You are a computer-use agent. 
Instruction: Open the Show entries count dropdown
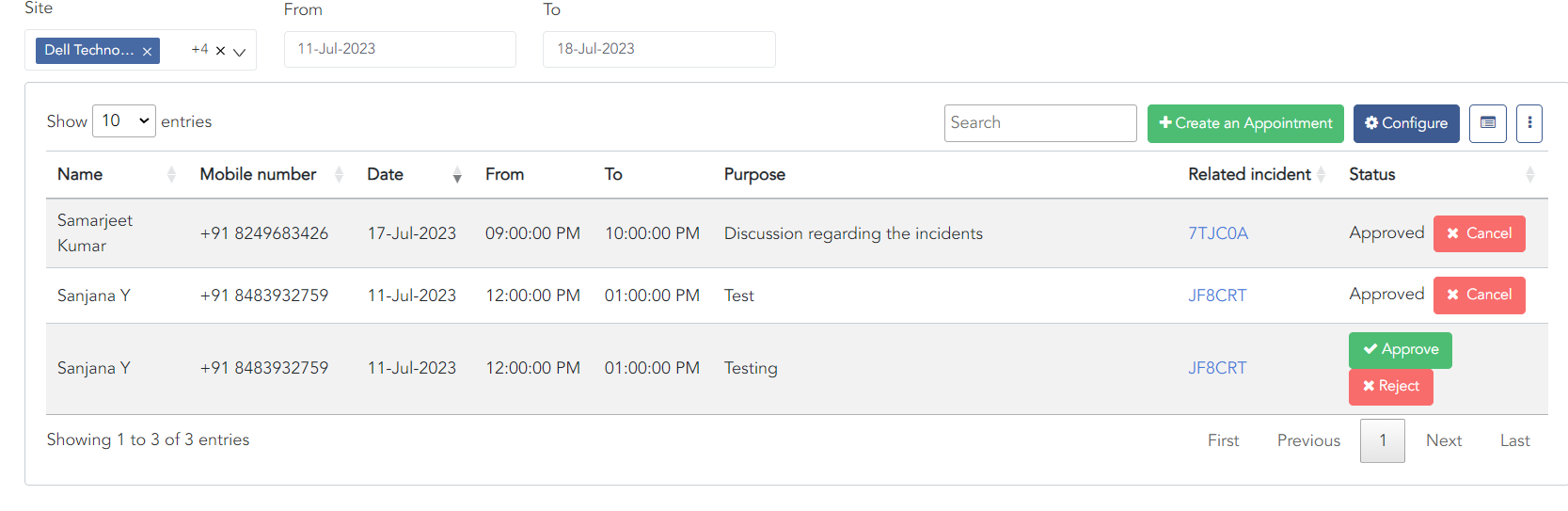click(x=124, y=120)
